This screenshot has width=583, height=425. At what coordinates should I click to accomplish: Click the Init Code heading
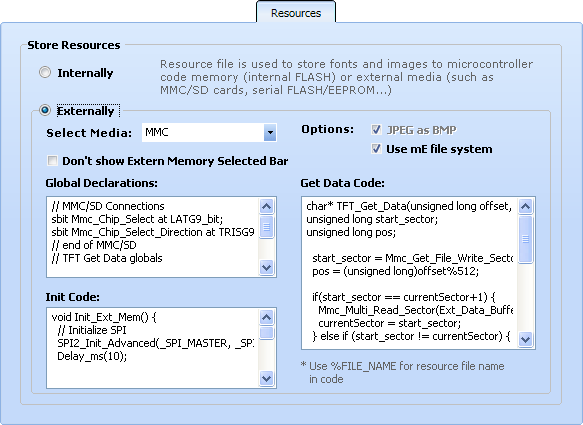pos(73,297)
